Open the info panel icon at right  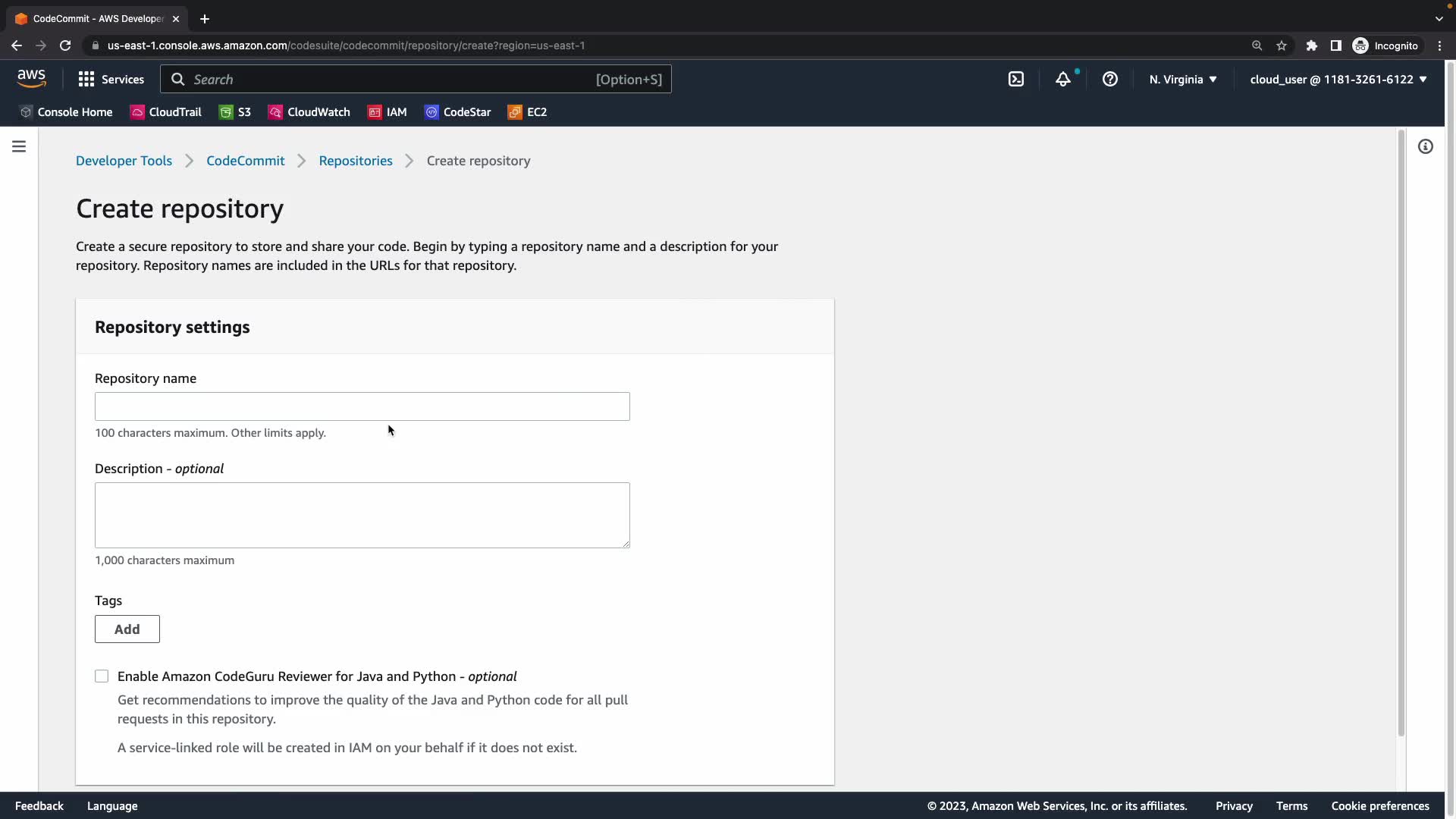coord(1426,146)
